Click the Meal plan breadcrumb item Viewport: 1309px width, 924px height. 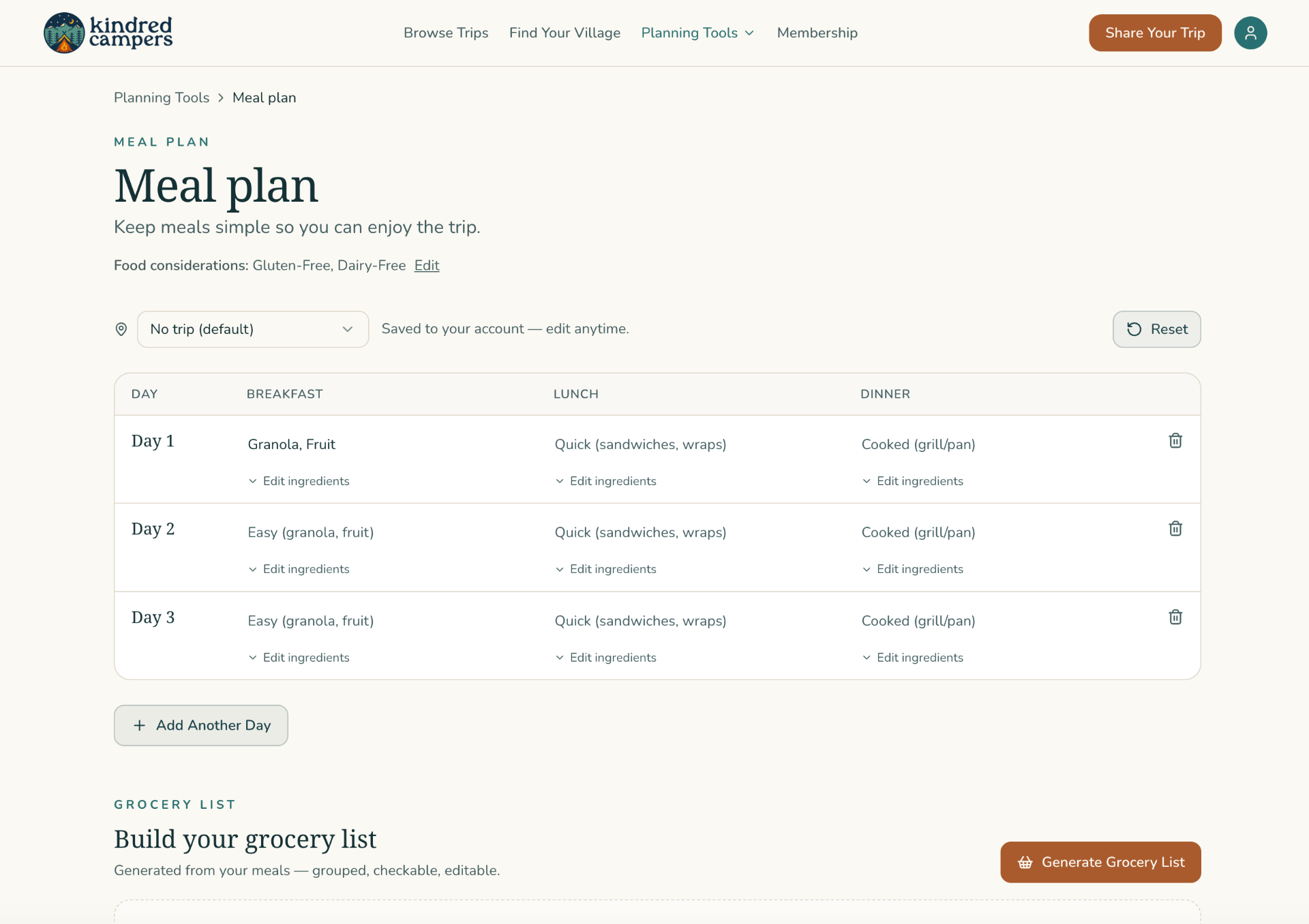click(x=265, y=97)
